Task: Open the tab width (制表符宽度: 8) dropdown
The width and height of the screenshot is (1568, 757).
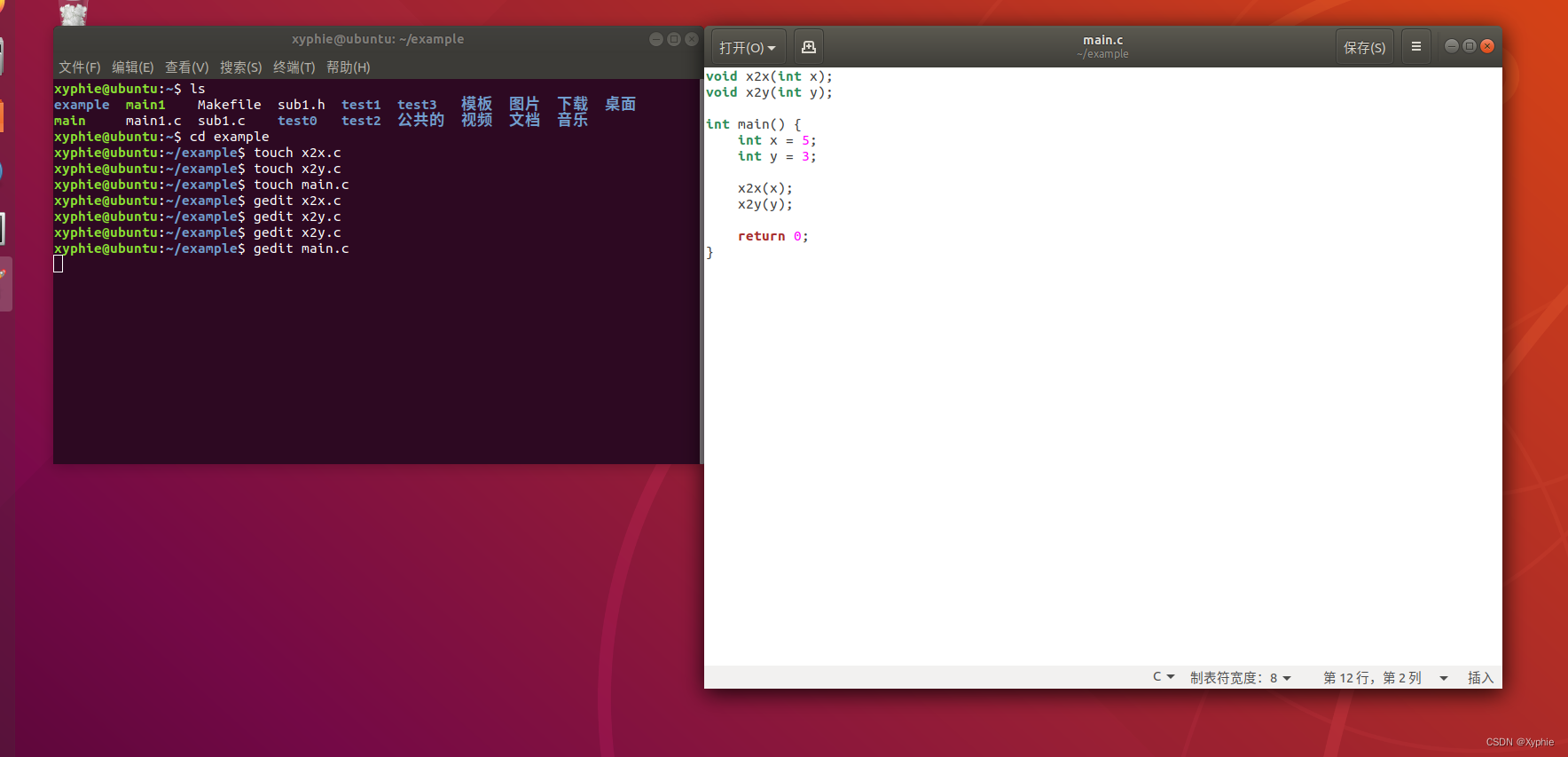Action: [1240, 677]
